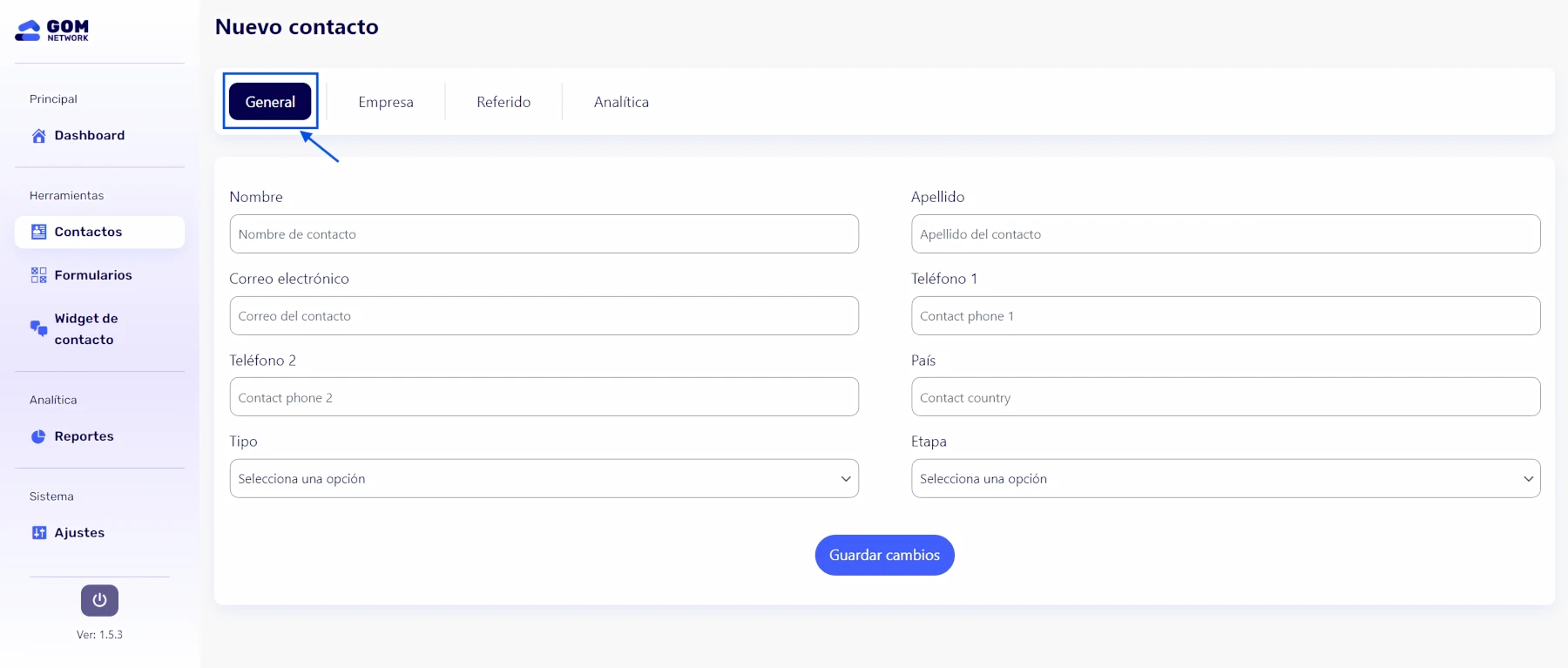
Task: Click the Teléfono 1 label
Action: (x=944, y=279)
